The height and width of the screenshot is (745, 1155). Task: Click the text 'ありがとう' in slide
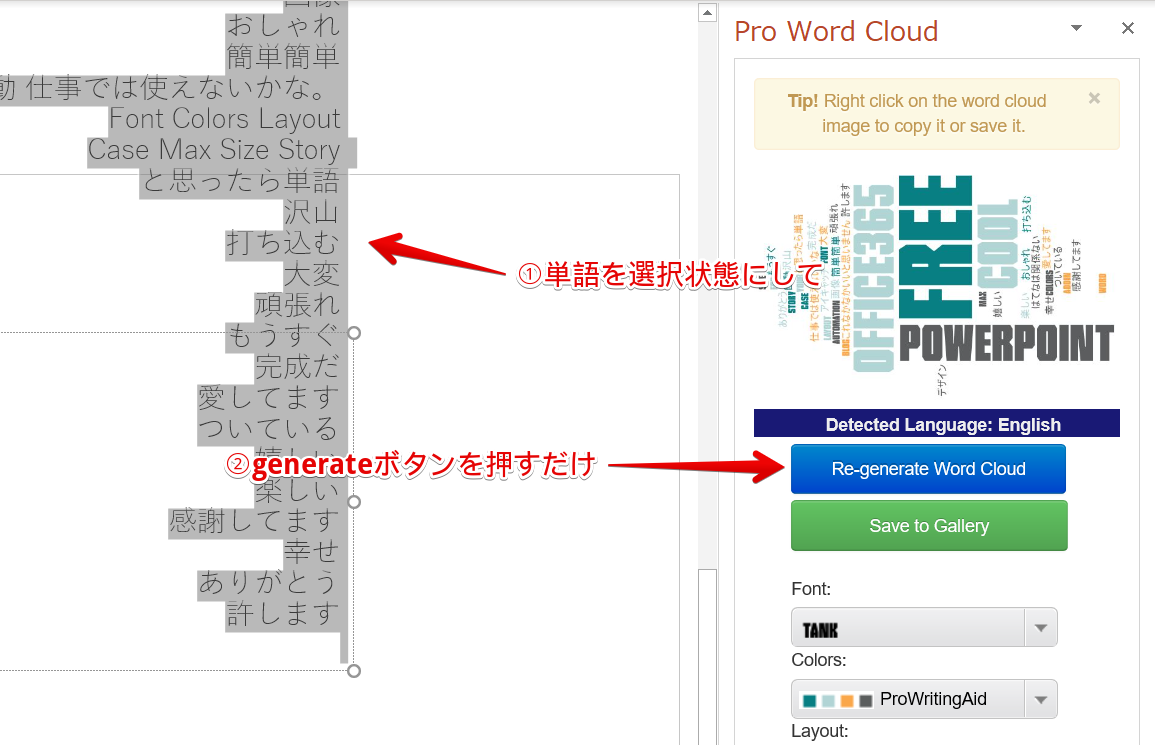pos(267,582)
